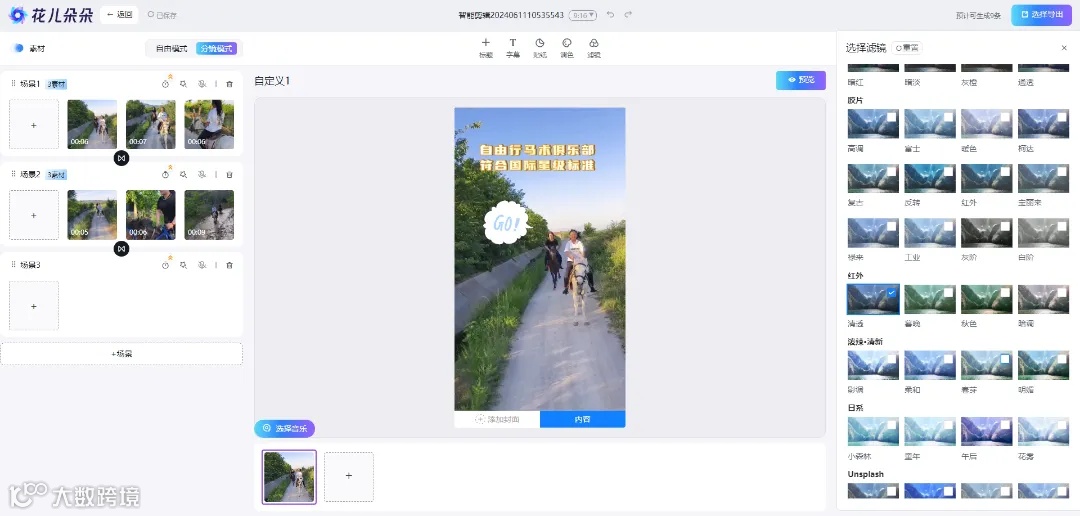Select the 花雾 filter thumbnail
Screen dimensions: 1080x516
coord(1043,431)
